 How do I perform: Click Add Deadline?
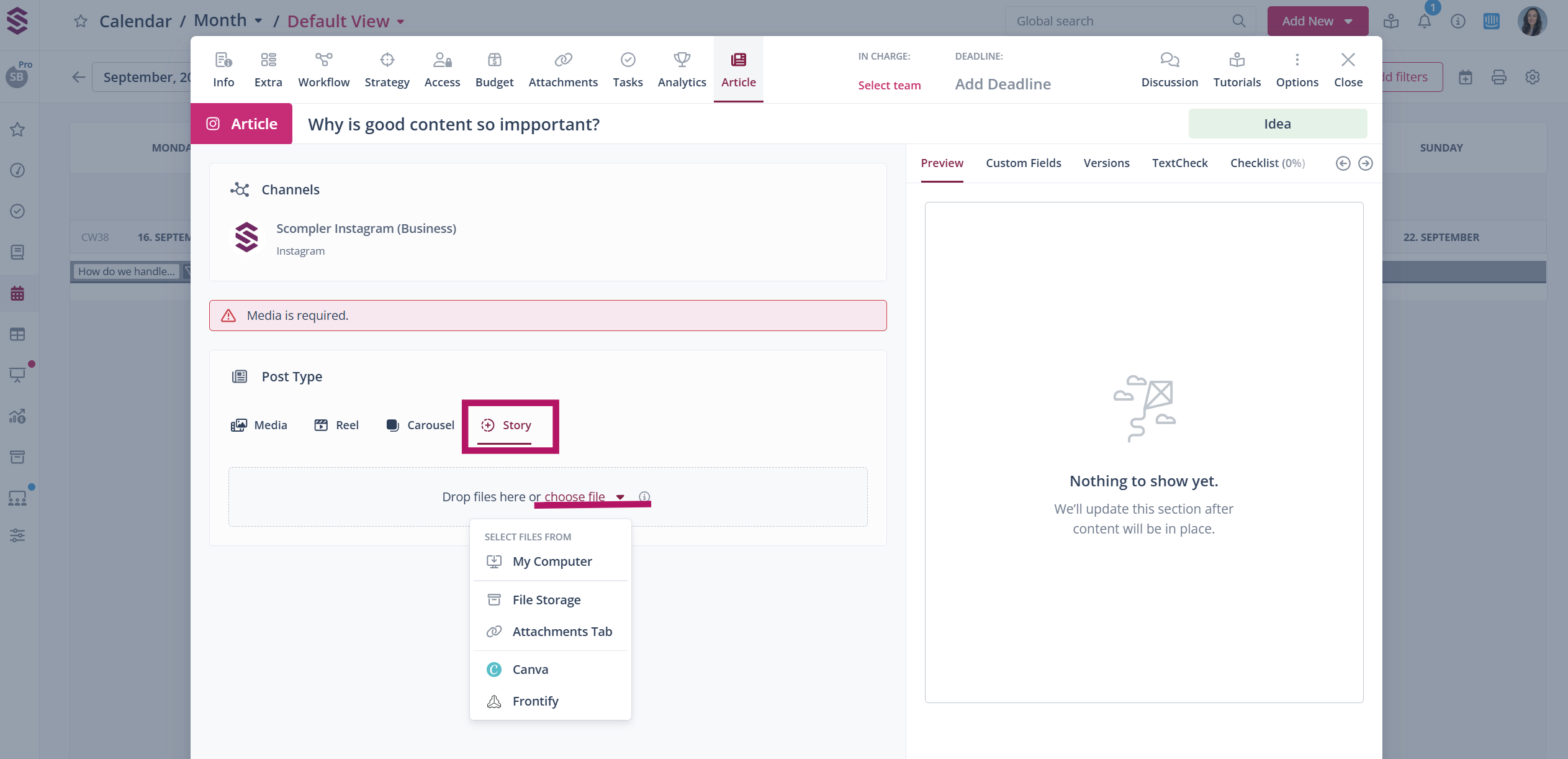click(x=1003, y=84)
